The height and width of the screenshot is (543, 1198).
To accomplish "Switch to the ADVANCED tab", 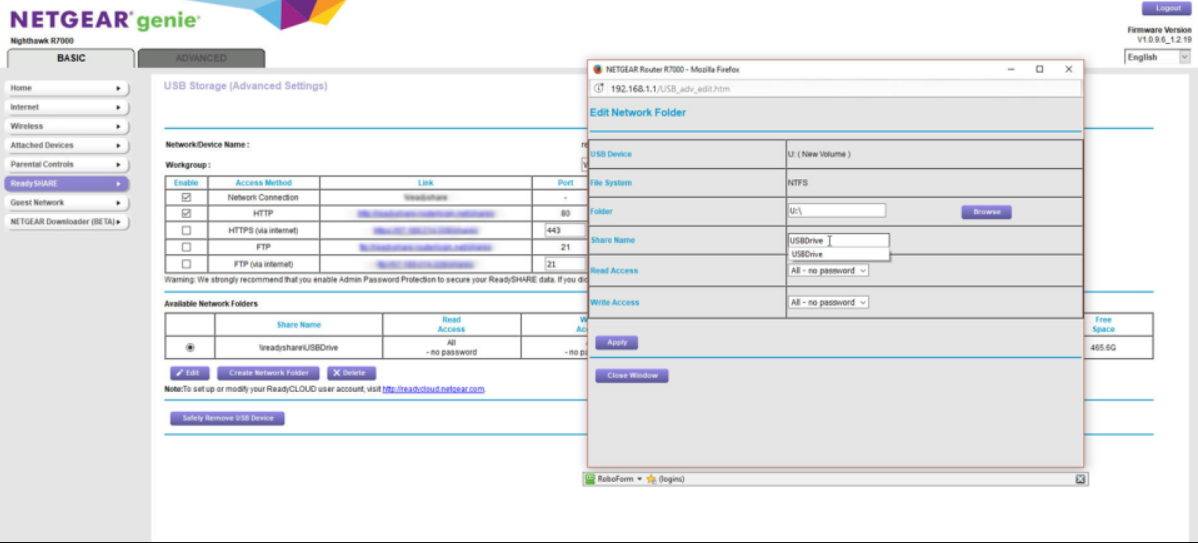I will point(201,58).
